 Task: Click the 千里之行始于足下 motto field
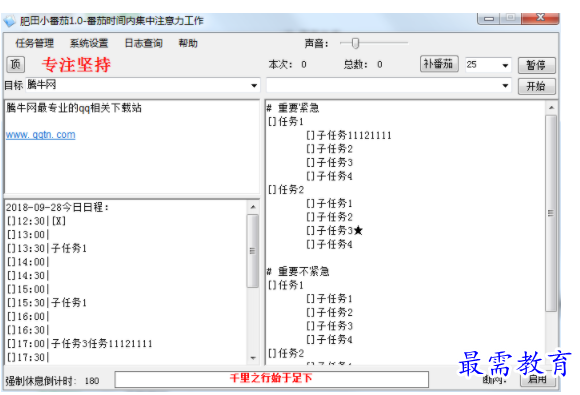[272, 379]
